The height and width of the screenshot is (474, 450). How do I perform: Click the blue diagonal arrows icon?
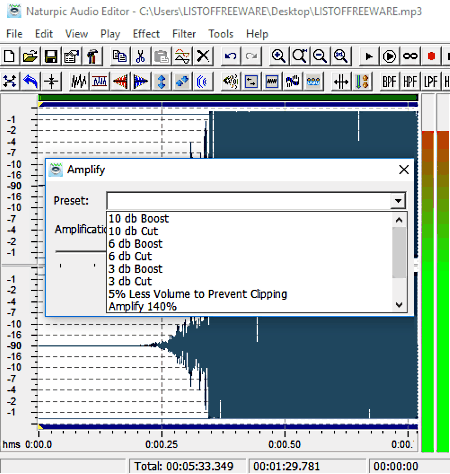pos(182,81)
